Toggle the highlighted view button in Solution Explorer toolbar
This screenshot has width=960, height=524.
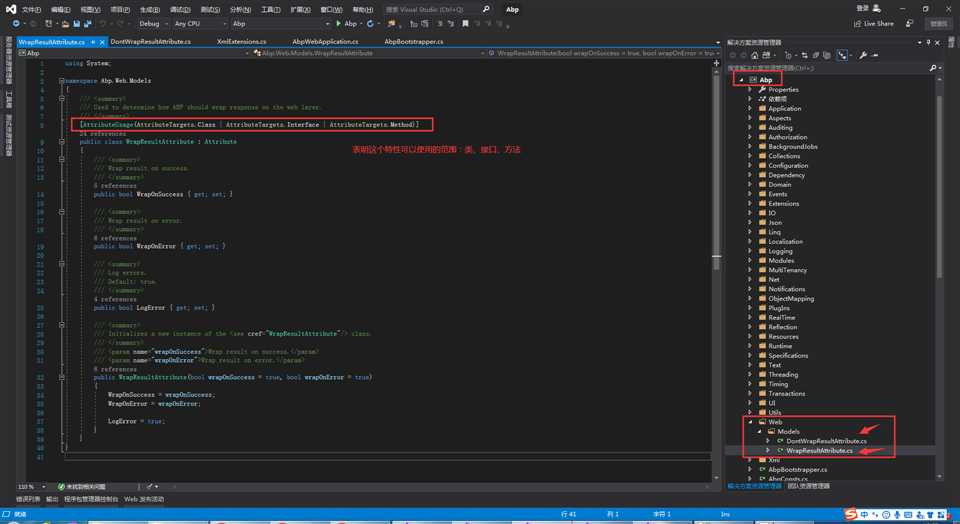point(844,55)
